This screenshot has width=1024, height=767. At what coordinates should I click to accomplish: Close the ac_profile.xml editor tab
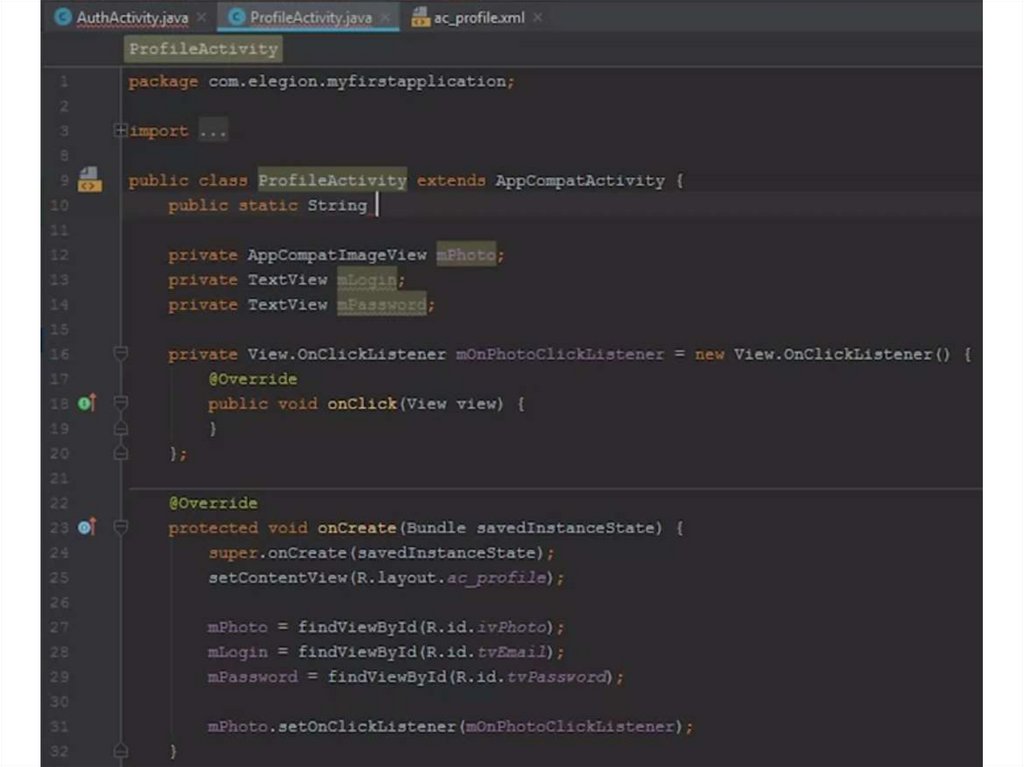point(537,17)
